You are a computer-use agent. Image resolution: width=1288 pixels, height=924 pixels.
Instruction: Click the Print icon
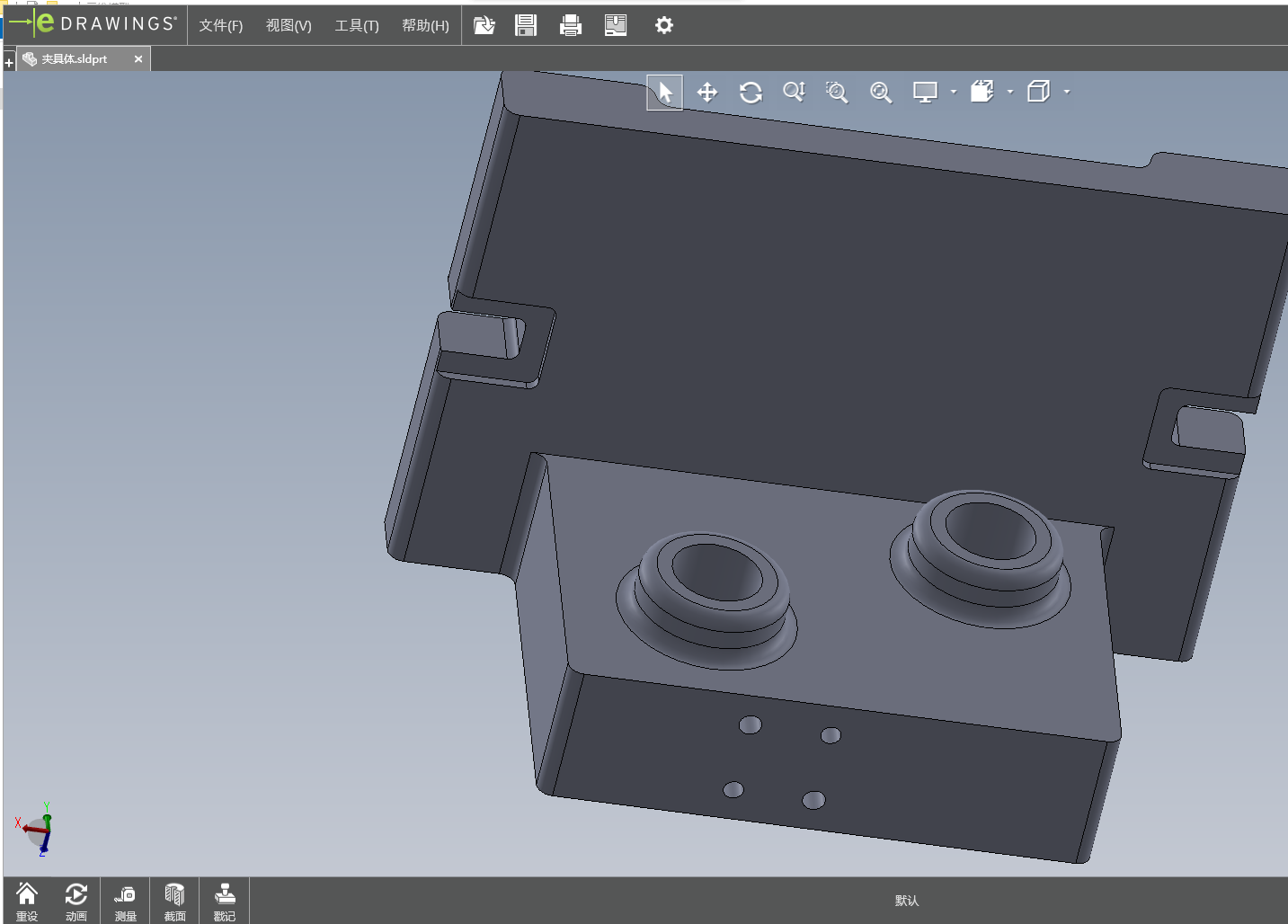pos(571,25)
